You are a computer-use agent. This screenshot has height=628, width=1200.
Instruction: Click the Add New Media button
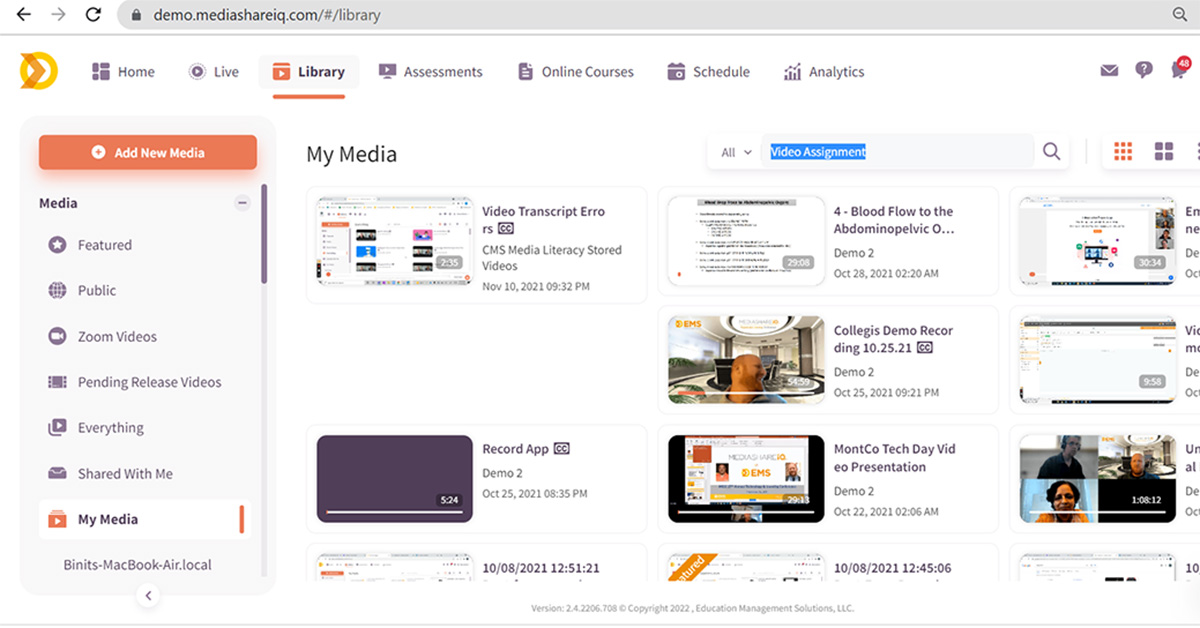click(x=148, y=153)
